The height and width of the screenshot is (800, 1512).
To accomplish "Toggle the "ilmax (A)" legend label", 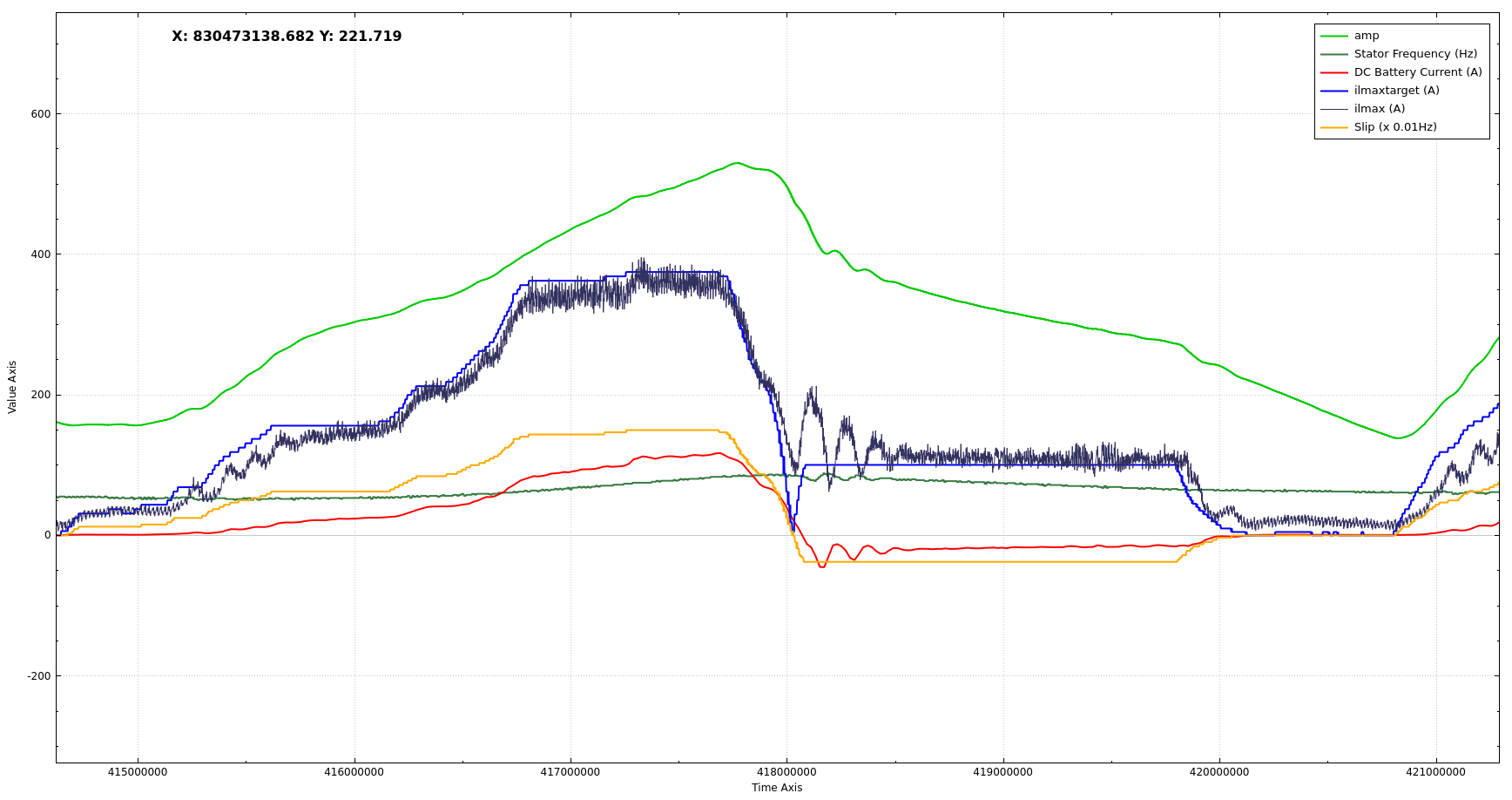I will tap(1379, 109).
